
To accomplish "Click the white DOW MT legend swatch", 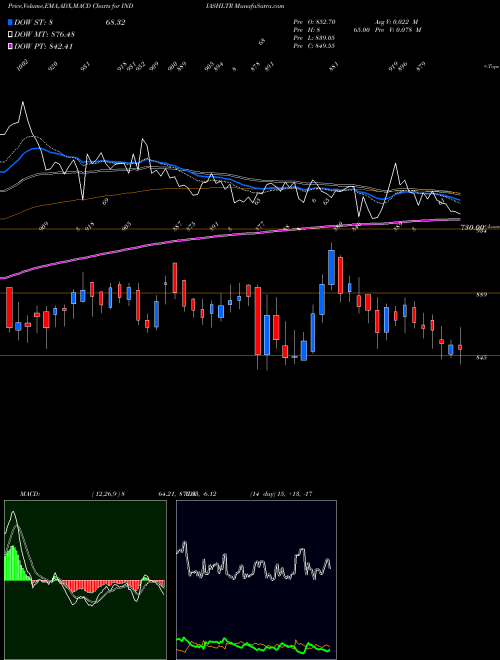I will tap(10, 35).
